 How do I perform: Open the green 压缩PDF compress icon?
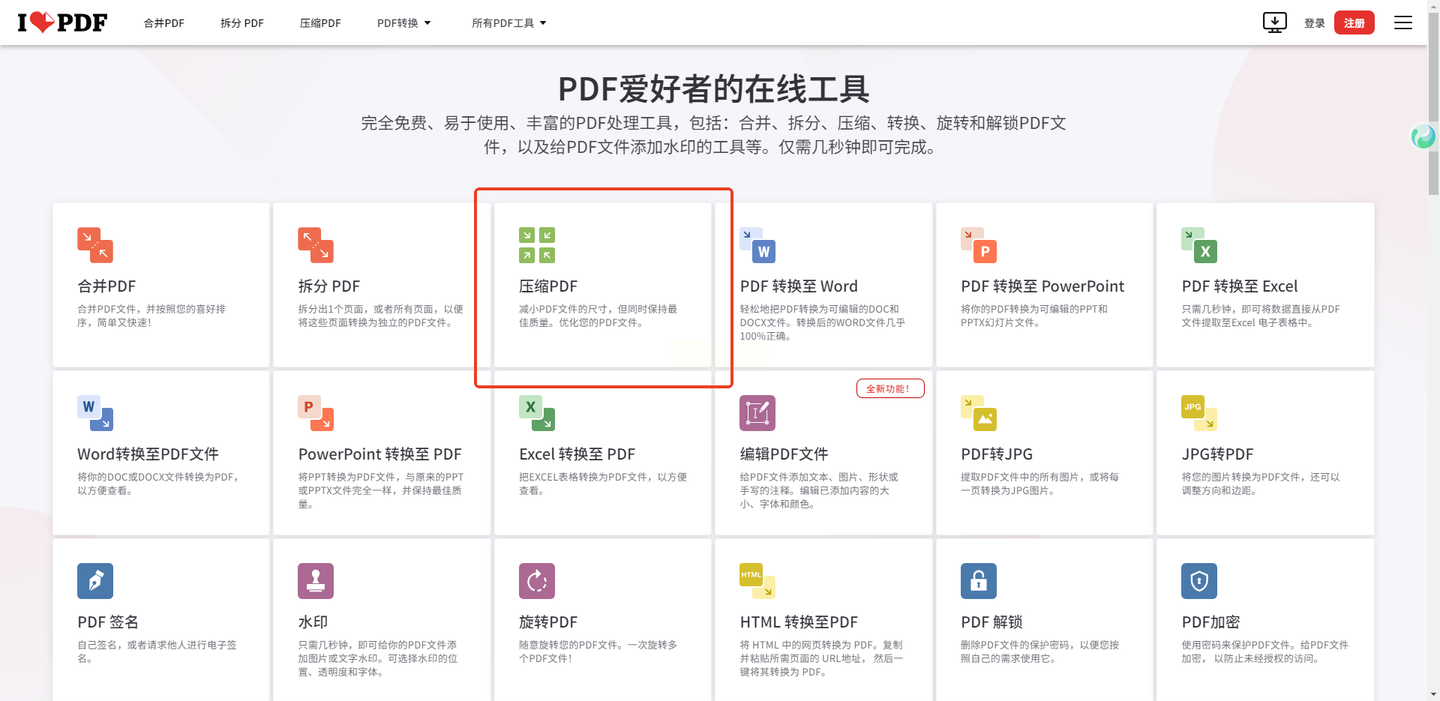[x=537, y=245]
